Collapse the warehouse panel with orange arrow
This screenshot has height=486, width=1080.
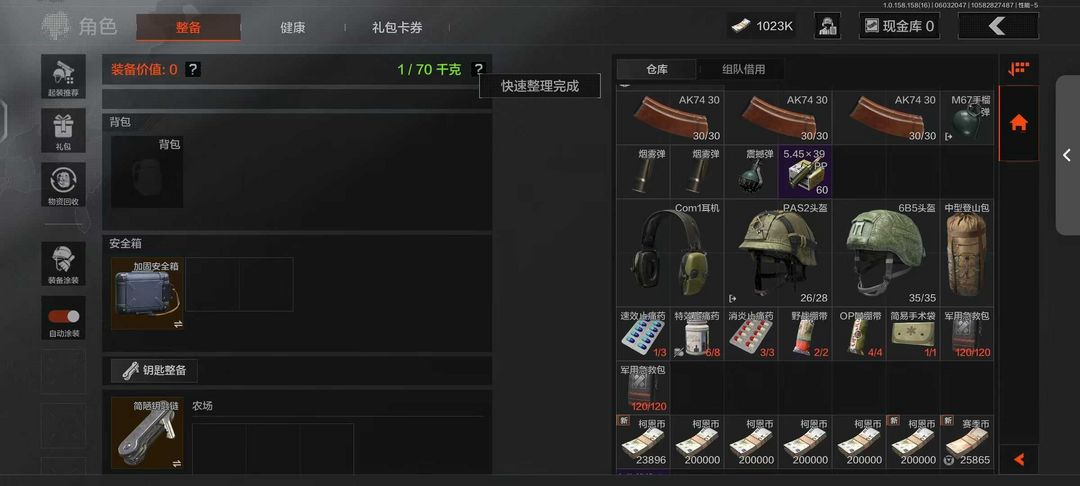[x=1019, y=459]
